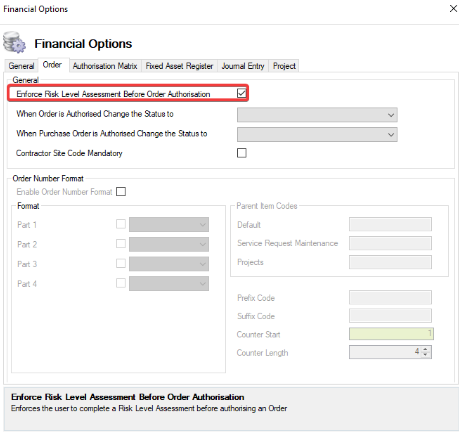This screenshot has height=433, width=459.
Task: Open the When Order is Authorised status dropdown
Action: (317, 115)
